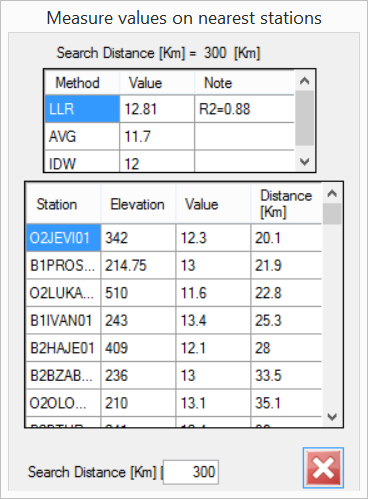Click elevation cell 243
Image resolution: width=368 pixels, height=499 pixels.
click(x=138, y=320)
